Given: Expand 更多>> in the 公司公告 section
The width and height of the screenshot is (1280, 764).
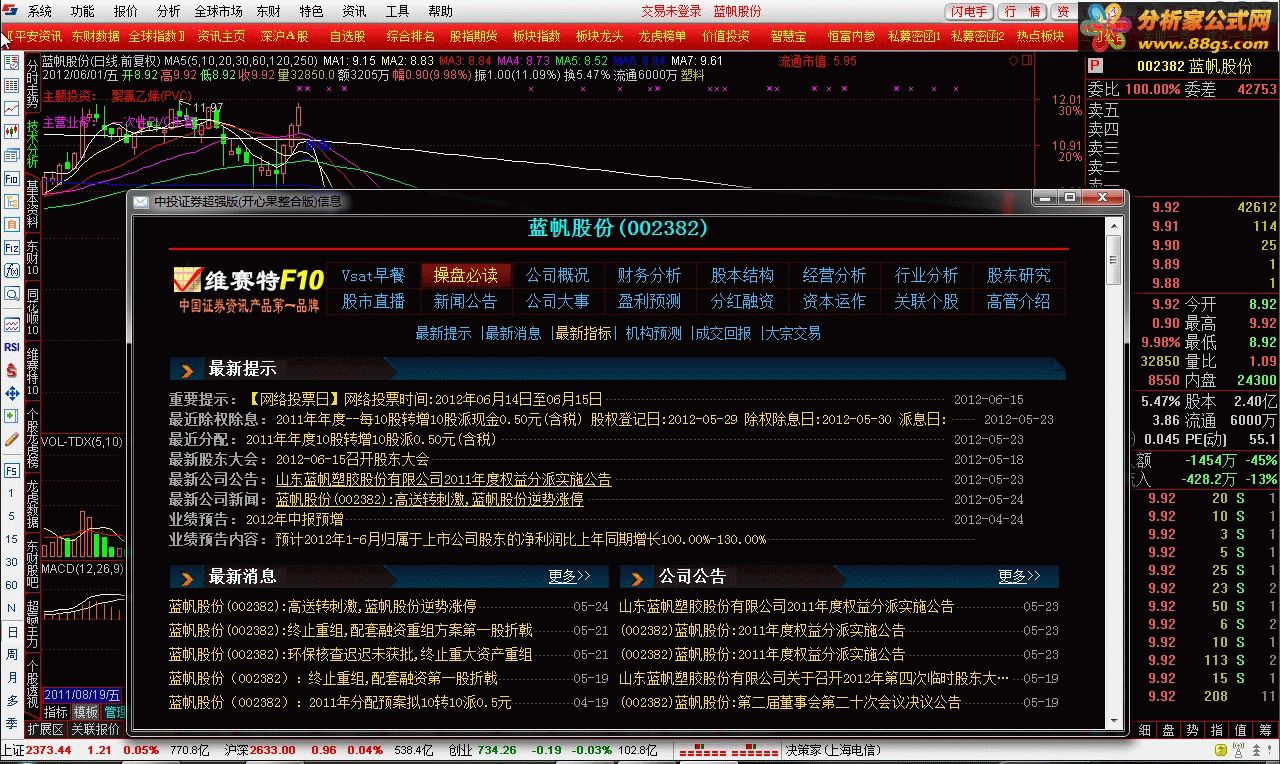Looking at the screenshot, I should (1019, 577).
